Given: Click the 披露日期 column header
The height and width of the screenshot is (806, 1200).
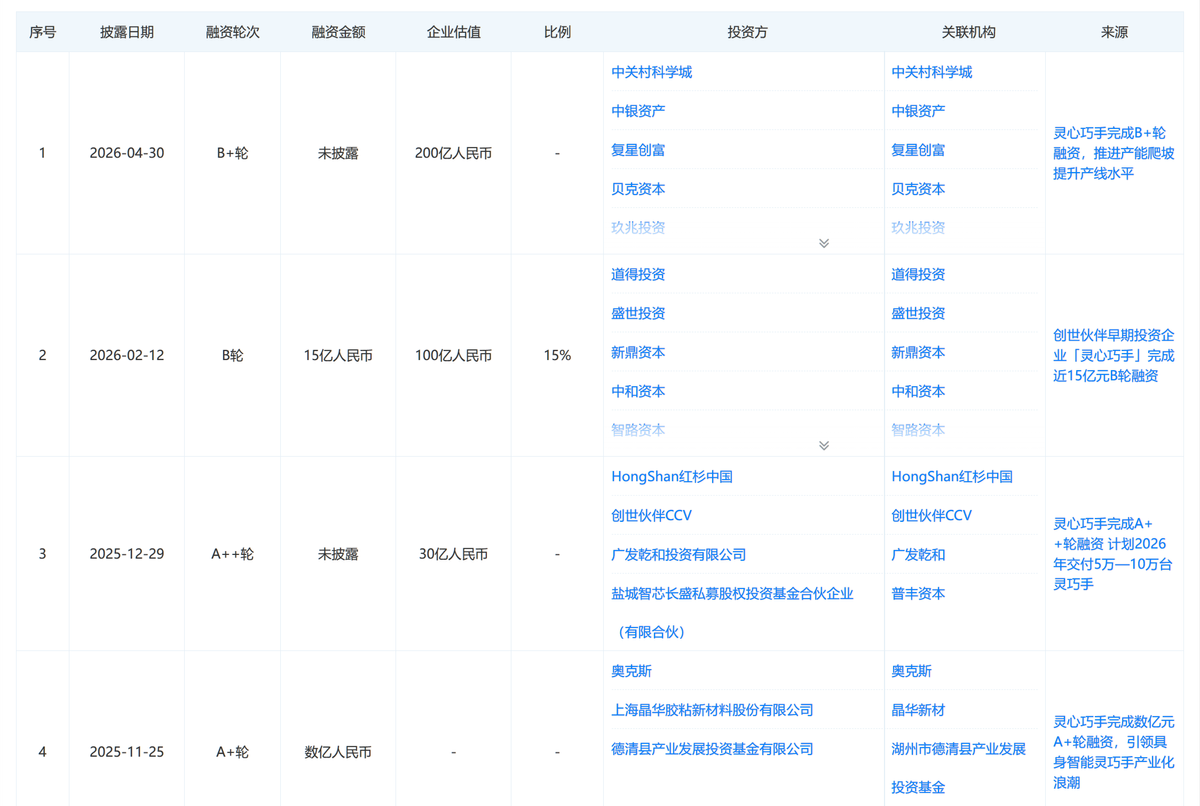Looking at the screenshot, I should [127, 32].
